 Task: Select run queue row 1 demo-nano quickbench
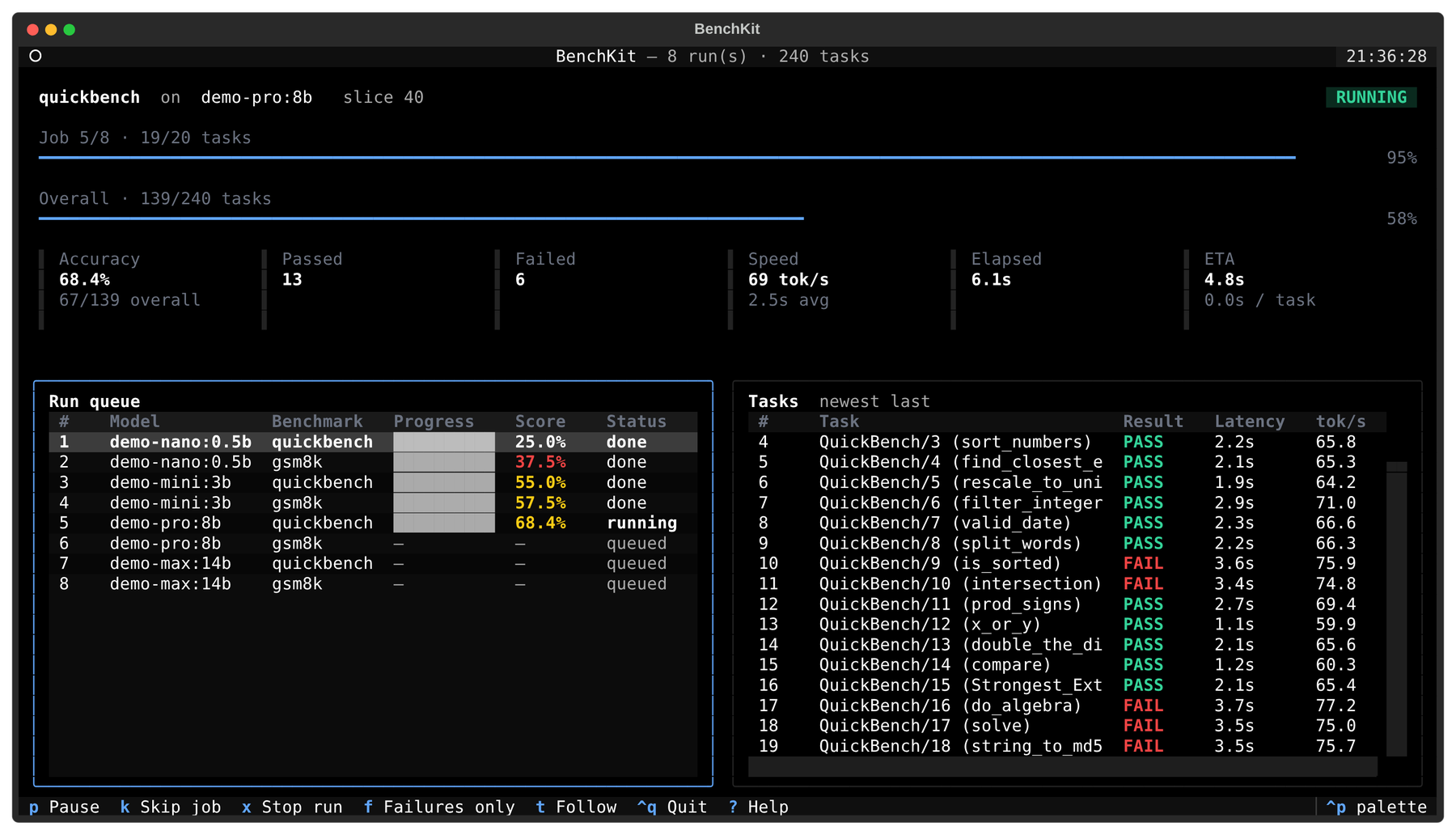coord(373,442)
